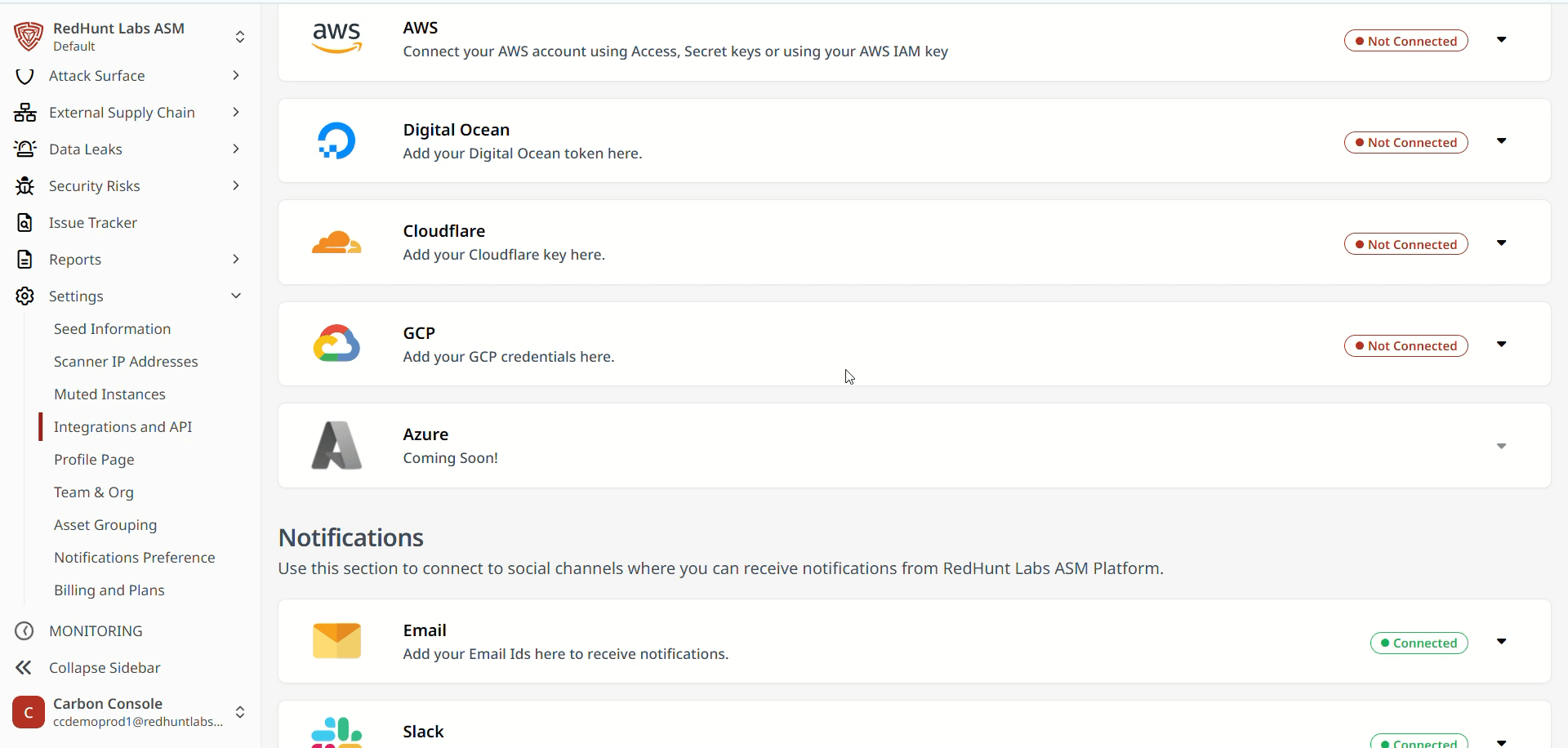Click the MONITORING clock icon
Viewport: 1568px width, 748px height.
point(24,631)
